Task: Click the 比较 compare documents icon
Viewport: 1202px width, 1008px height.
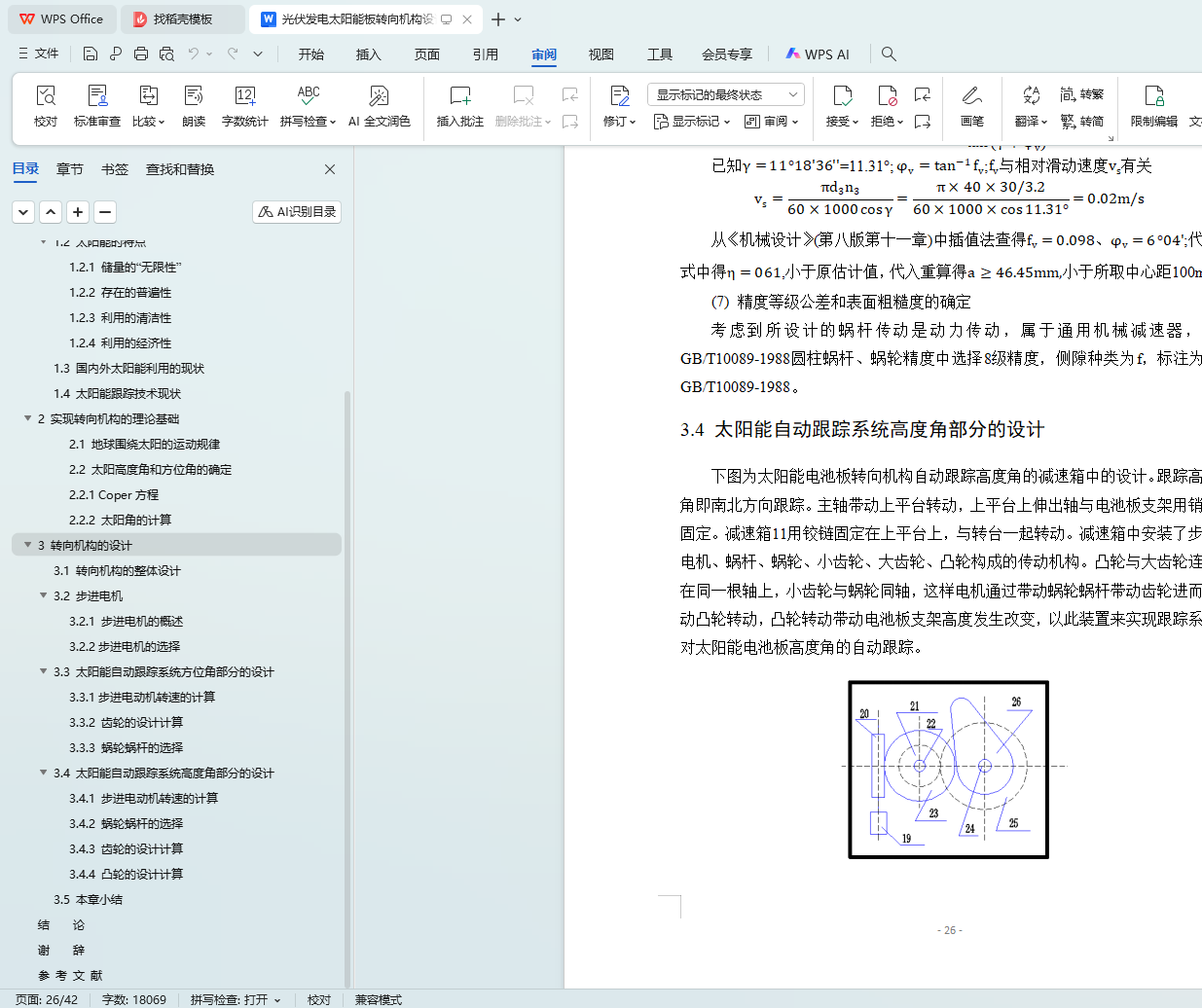Action: (x=148, y=95)
